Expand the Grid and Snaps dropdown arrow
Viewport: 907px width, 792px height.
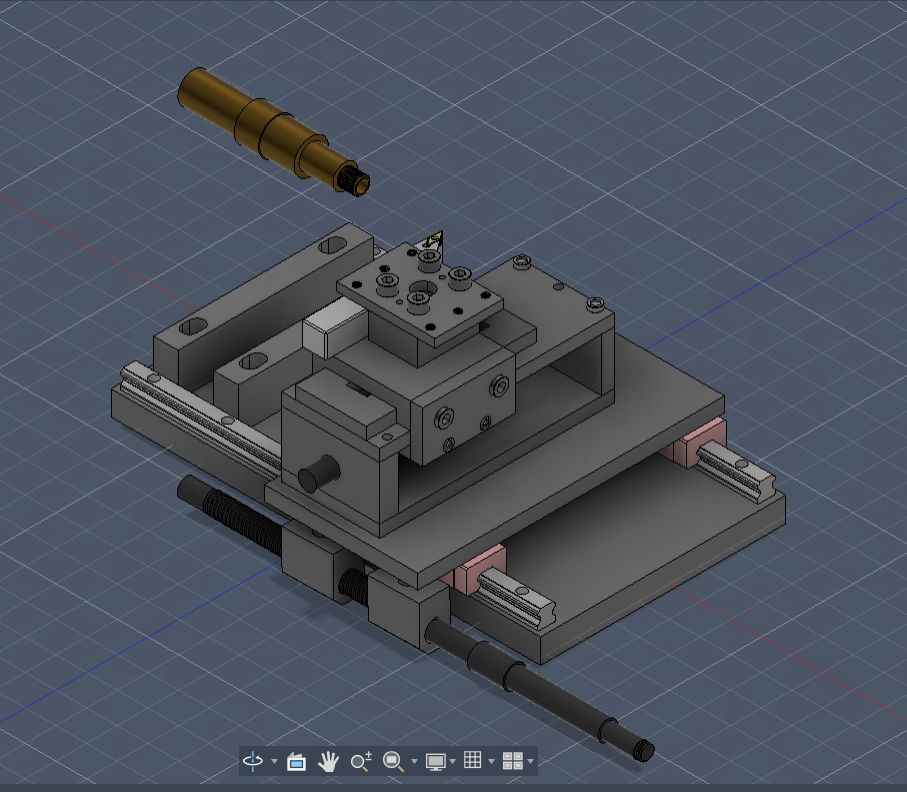tap(491, 761)
